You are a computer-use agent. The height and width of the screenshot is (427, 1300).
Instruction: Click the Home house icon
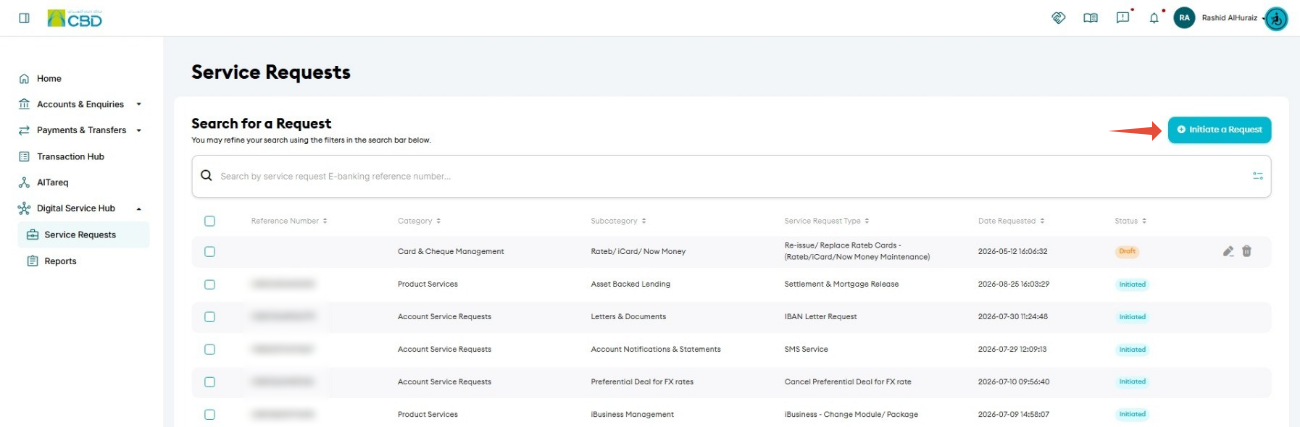pos(24,78)
